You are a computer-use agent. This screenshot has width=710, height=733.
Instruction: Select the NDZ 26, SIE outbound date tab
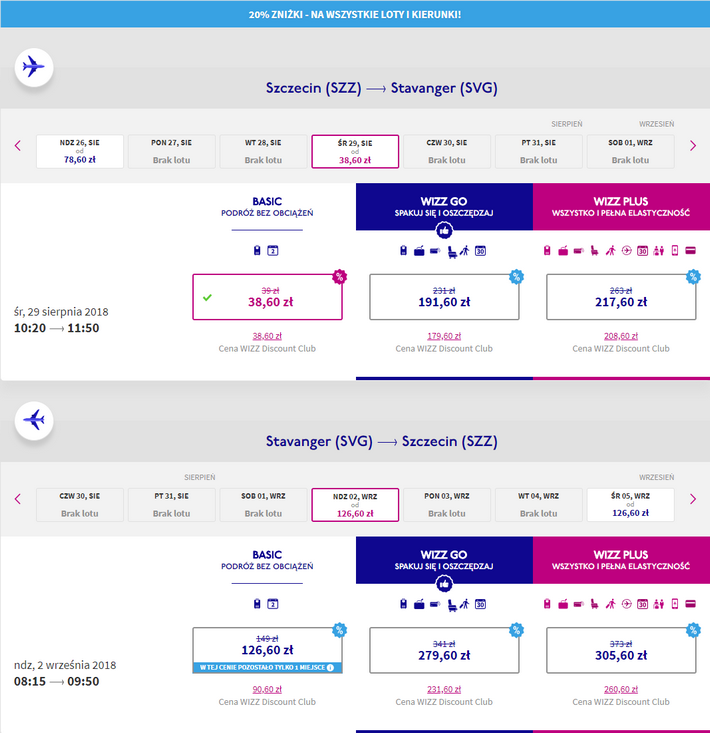pos(80,152)
